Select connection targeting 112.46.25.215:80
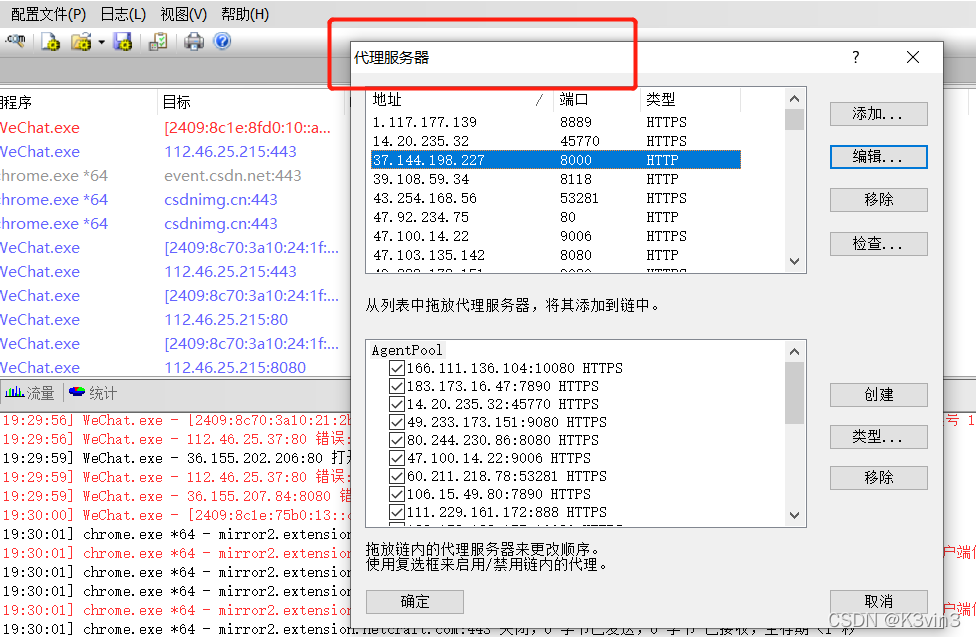Image resolution: width=976 pixels, height=637 pixels. pos(173,319)
